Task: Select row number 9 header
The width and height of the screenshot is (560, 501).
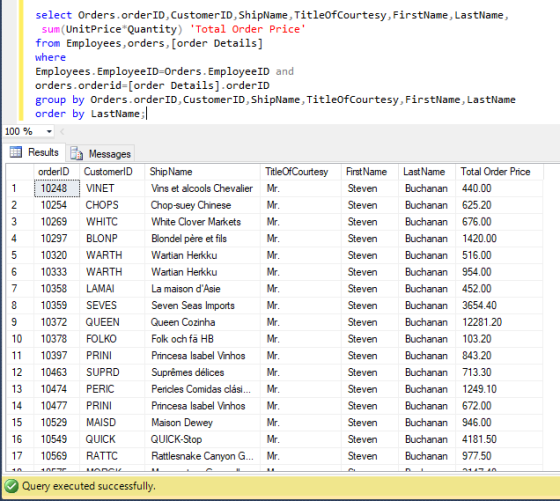Action: [20, 322]
